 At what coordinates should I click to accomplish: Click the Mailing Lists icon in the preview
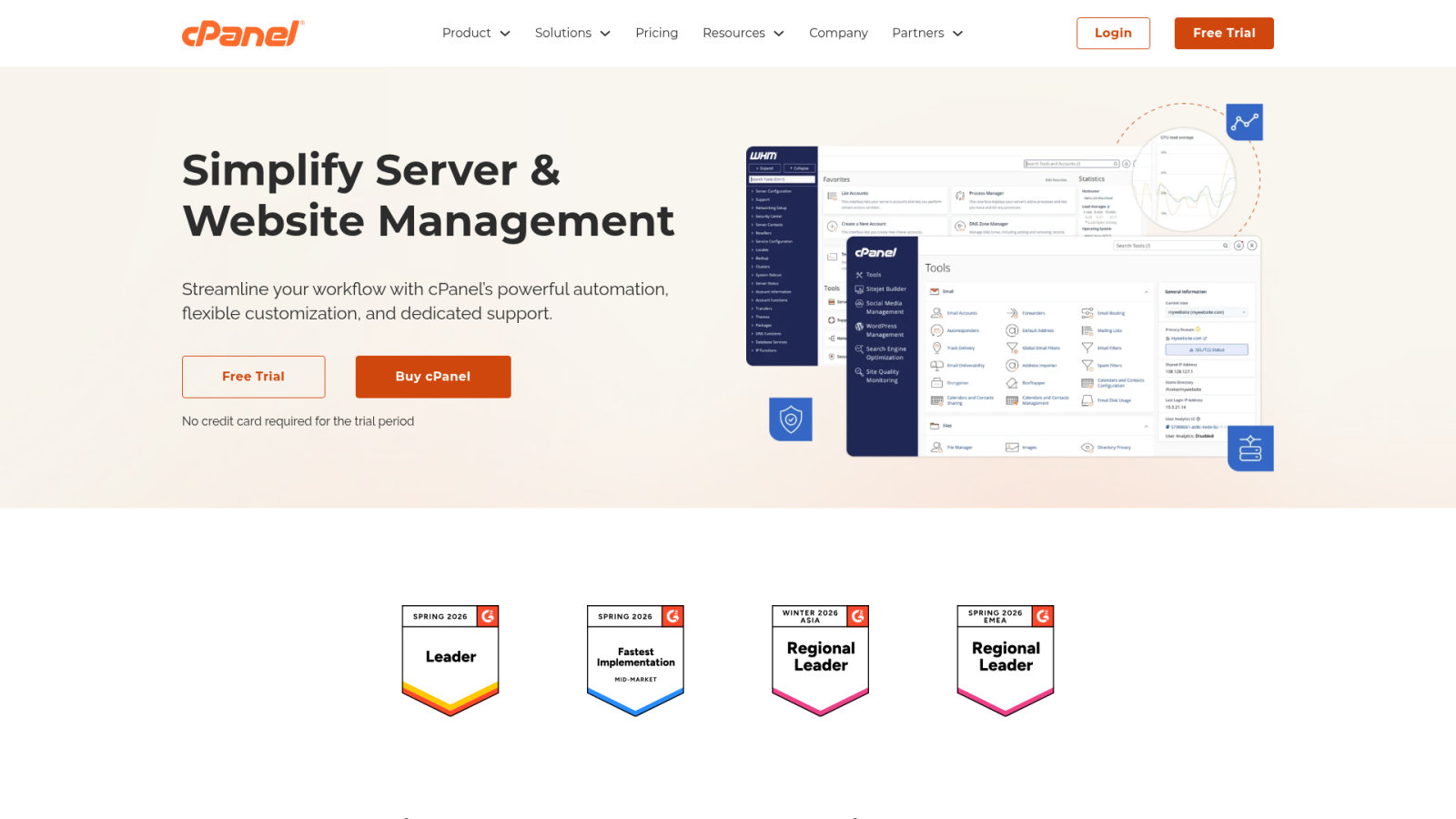click(1087, 330)
